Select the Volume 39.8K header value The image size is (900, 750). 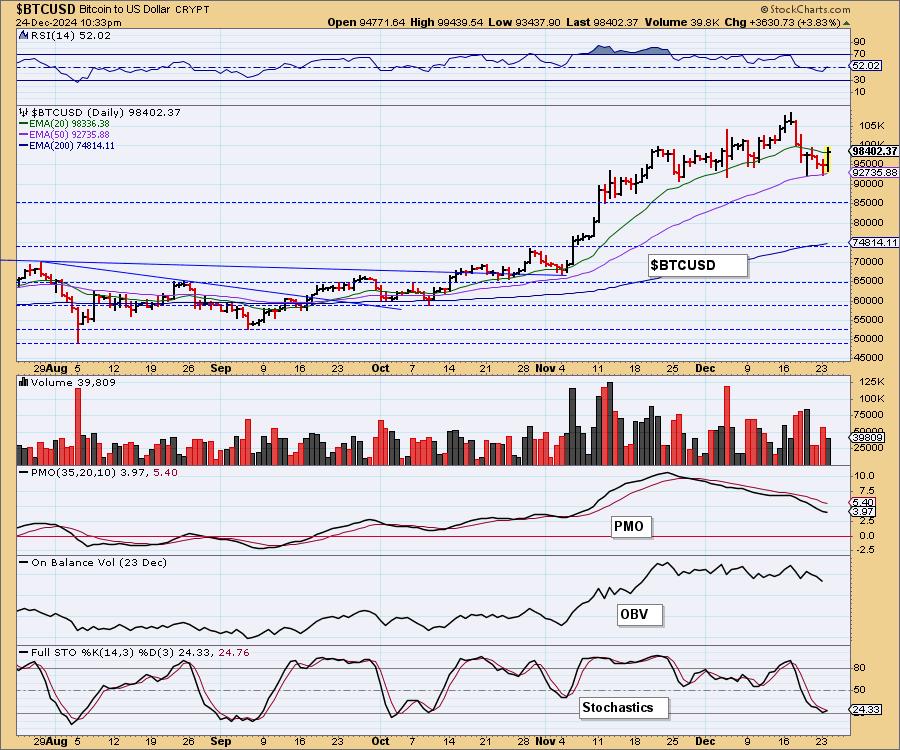(x=681, y=22)
